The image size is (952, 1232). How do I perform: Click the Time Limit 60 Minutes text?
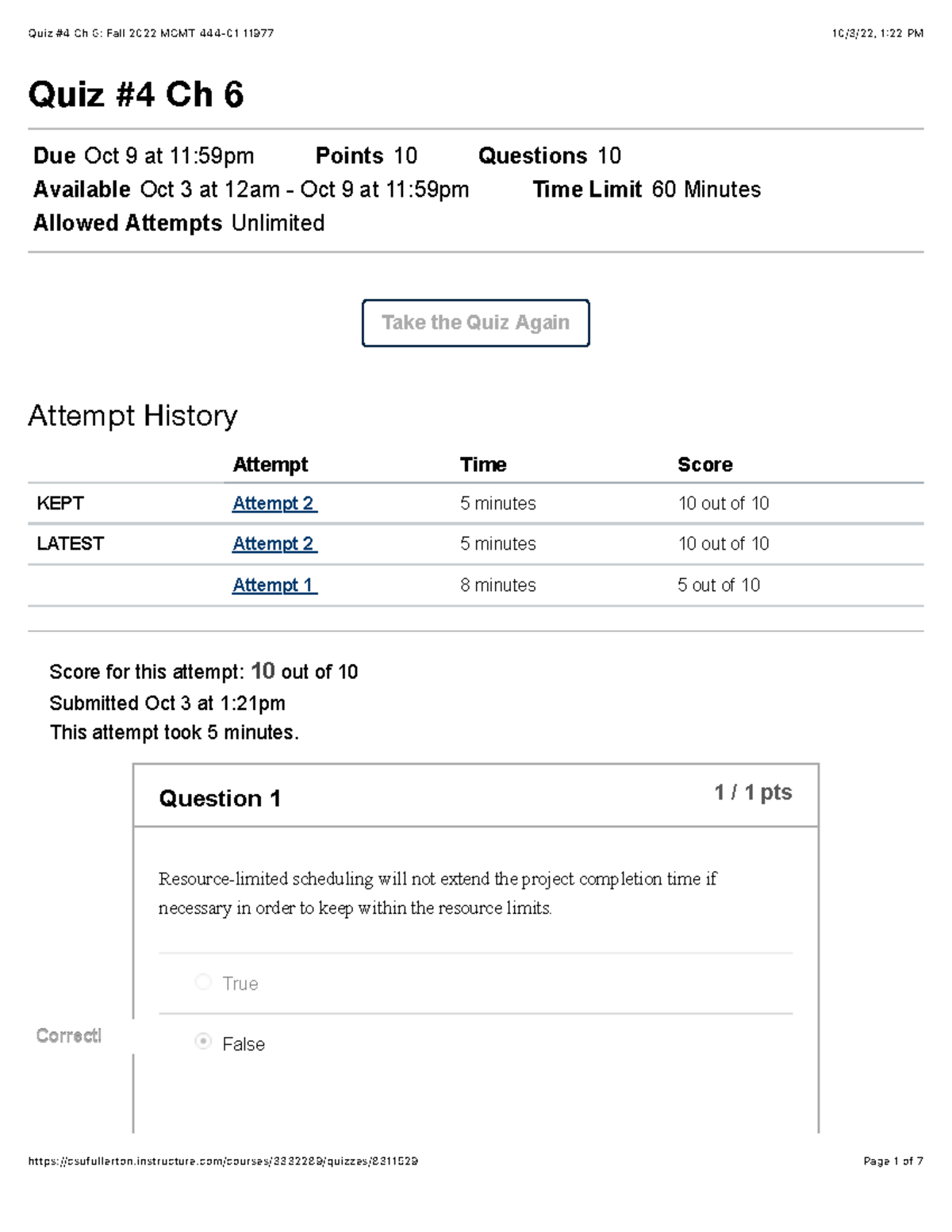(x=646, y=190)
